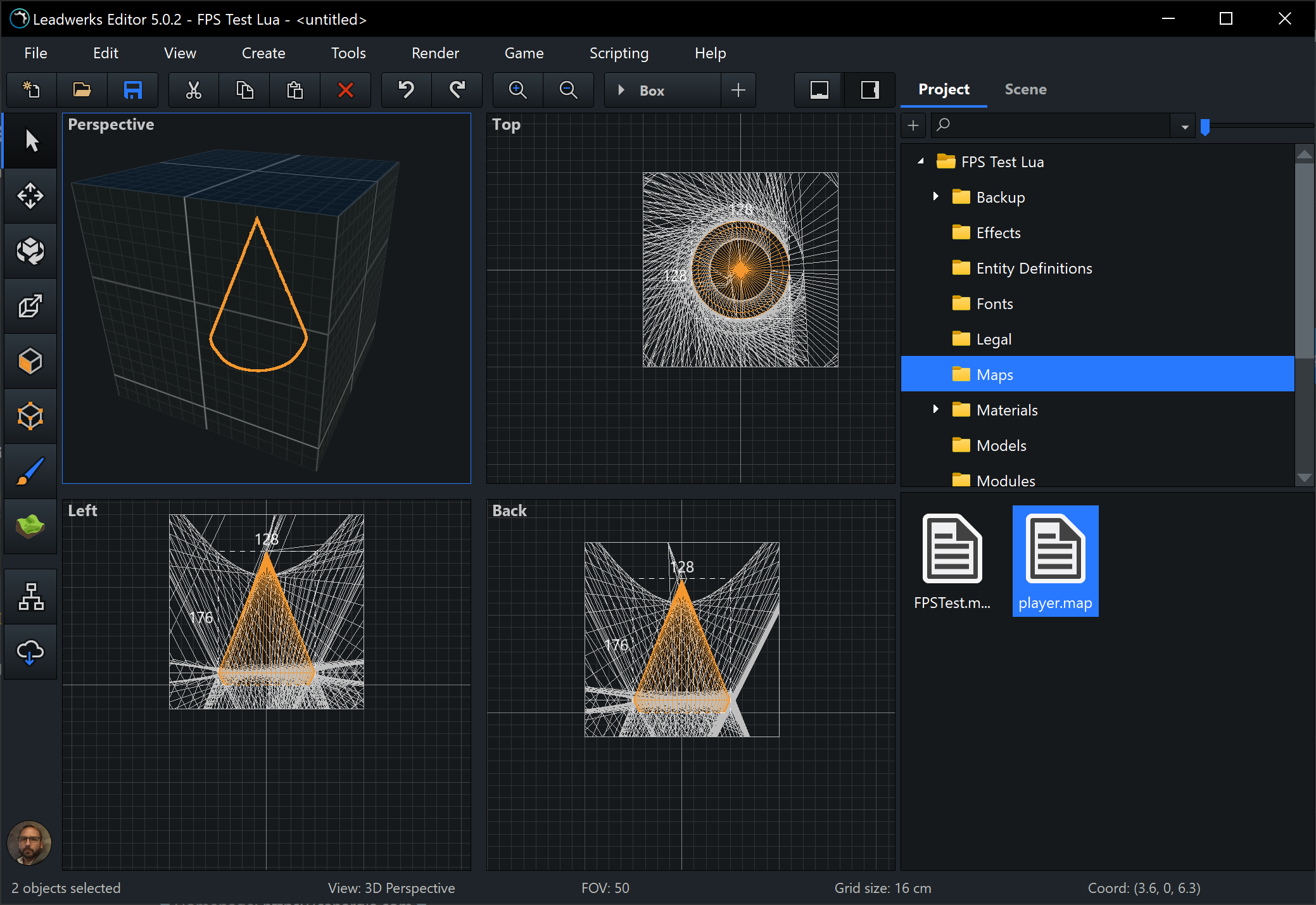Image resolution: width=1316 pixels, height=905 pixels.
Task: Switch to the Scene tab
Action: 1025,89
